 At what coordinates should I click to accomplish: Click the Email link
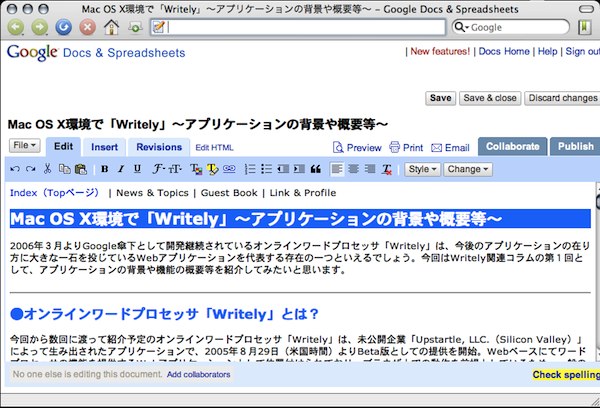pos(450,148)
